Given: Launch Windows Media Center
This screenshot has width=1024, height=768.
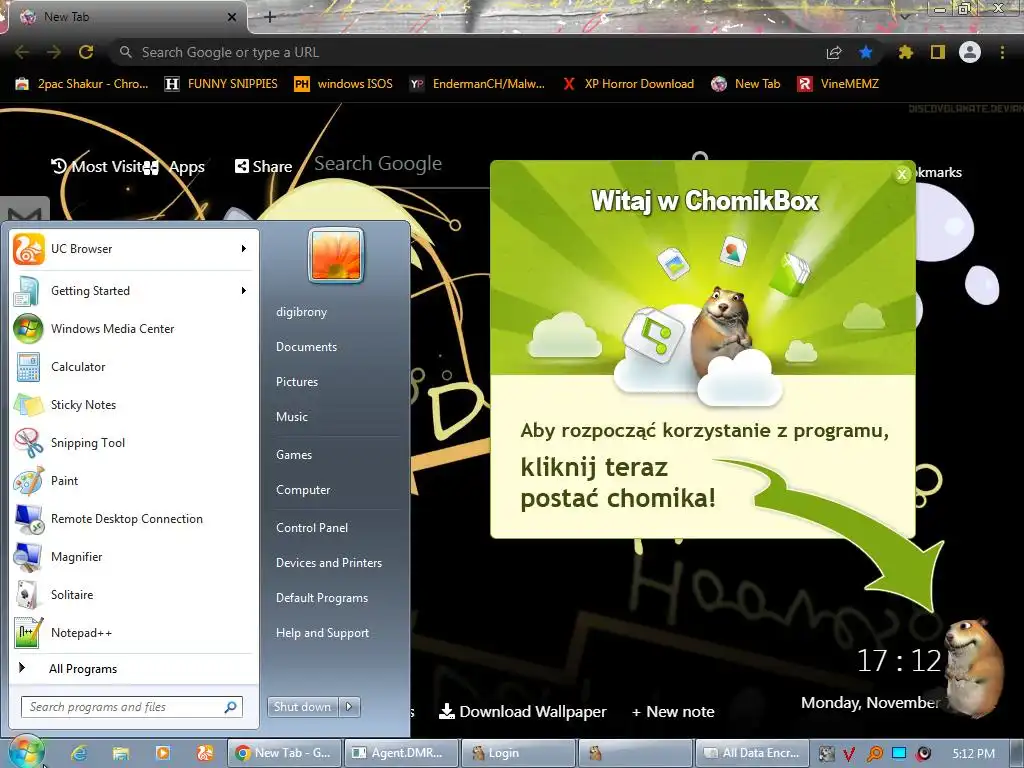Looking at the screenshot, I should [x=133, y=328].
